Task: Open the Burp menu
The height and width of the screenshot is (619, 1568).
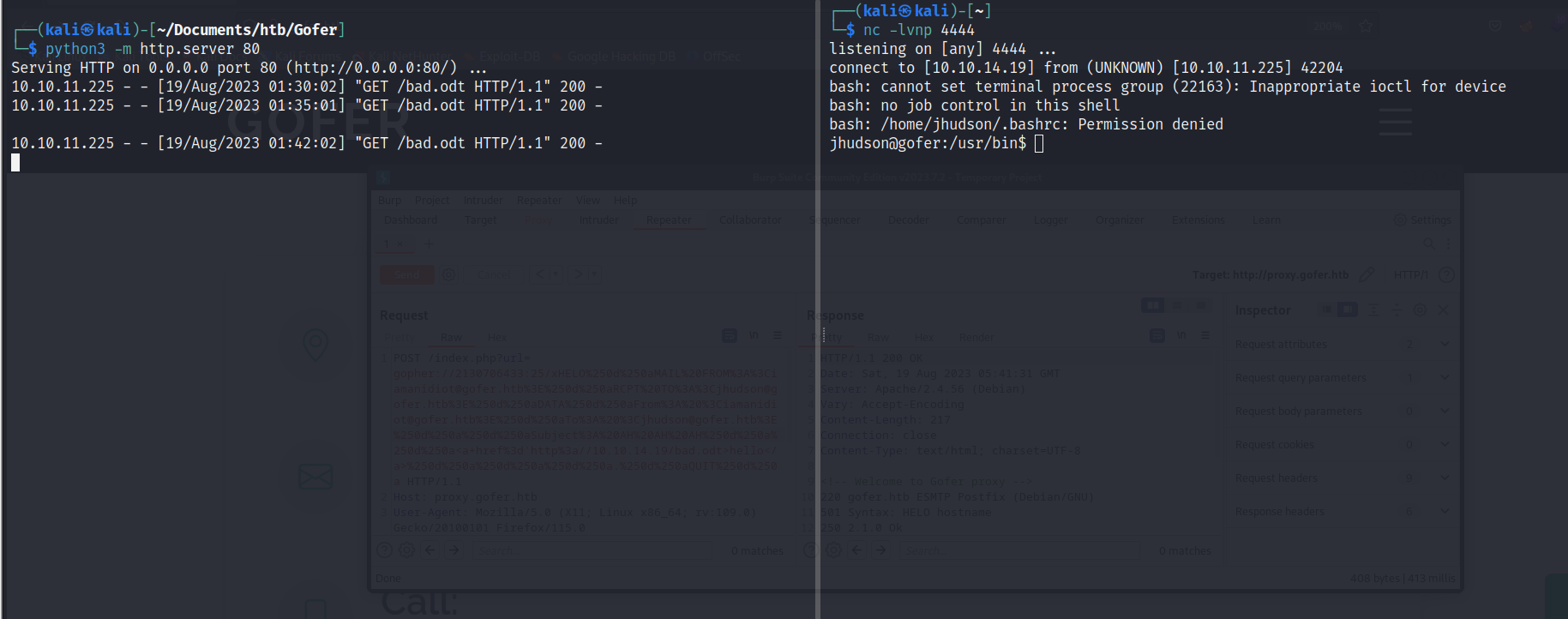Action: click(x=389, y=200)
